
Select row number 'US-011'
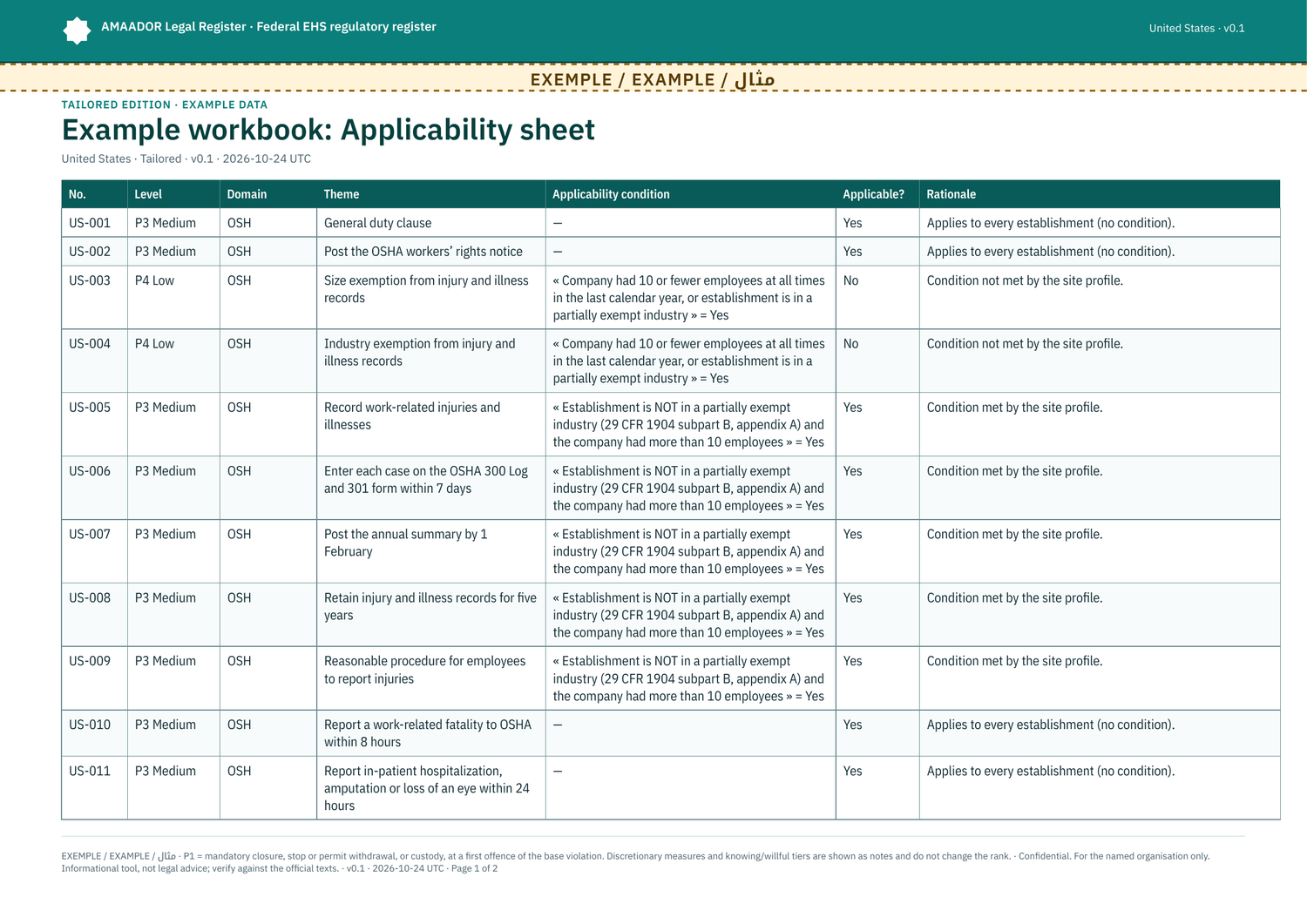tap(90, 771)
